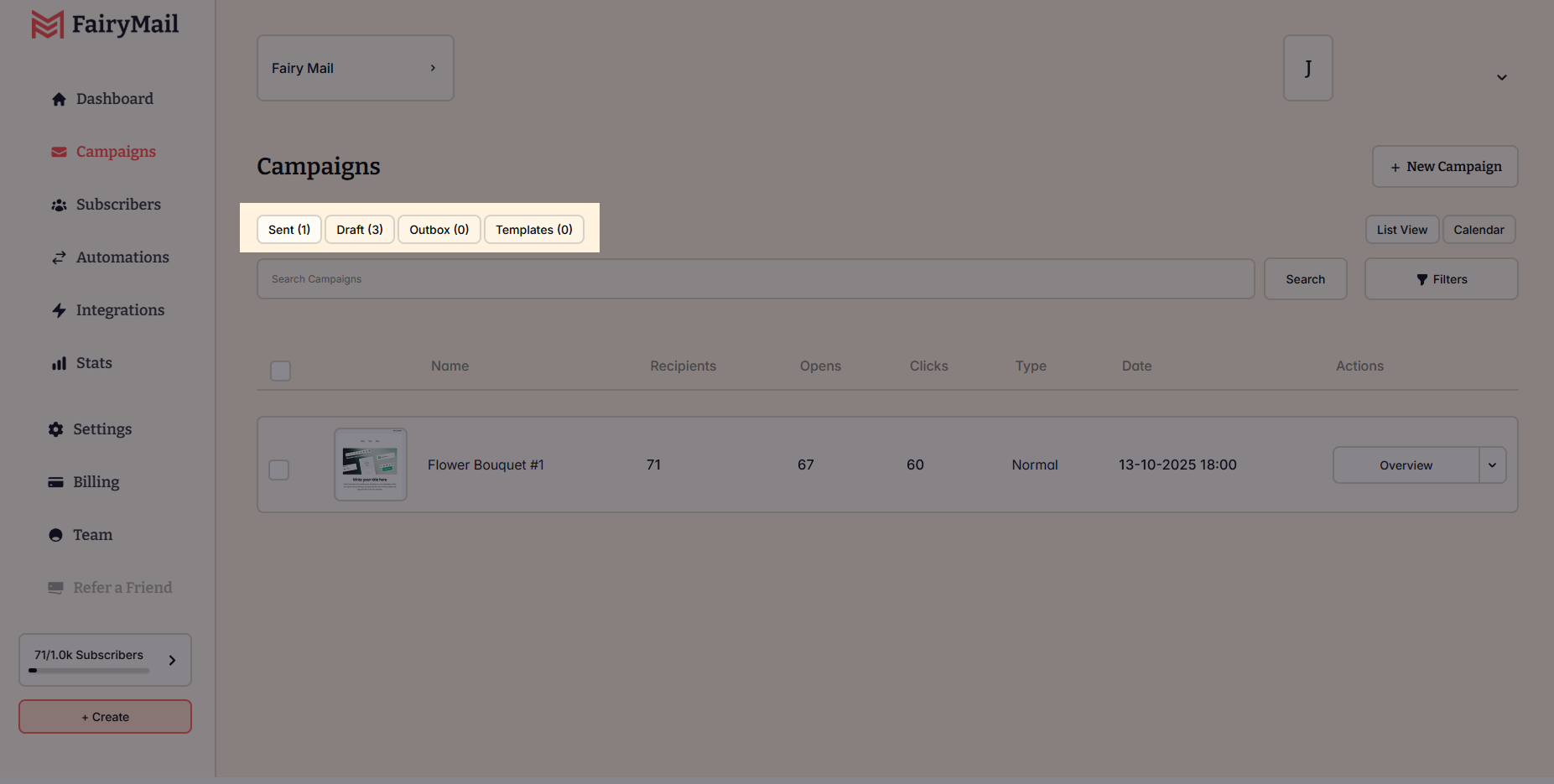Image resolution: width=1554 pixels, height=784 pixels.
Task: Open Subscribers via the people icon
Action: [x=59, y=205]
